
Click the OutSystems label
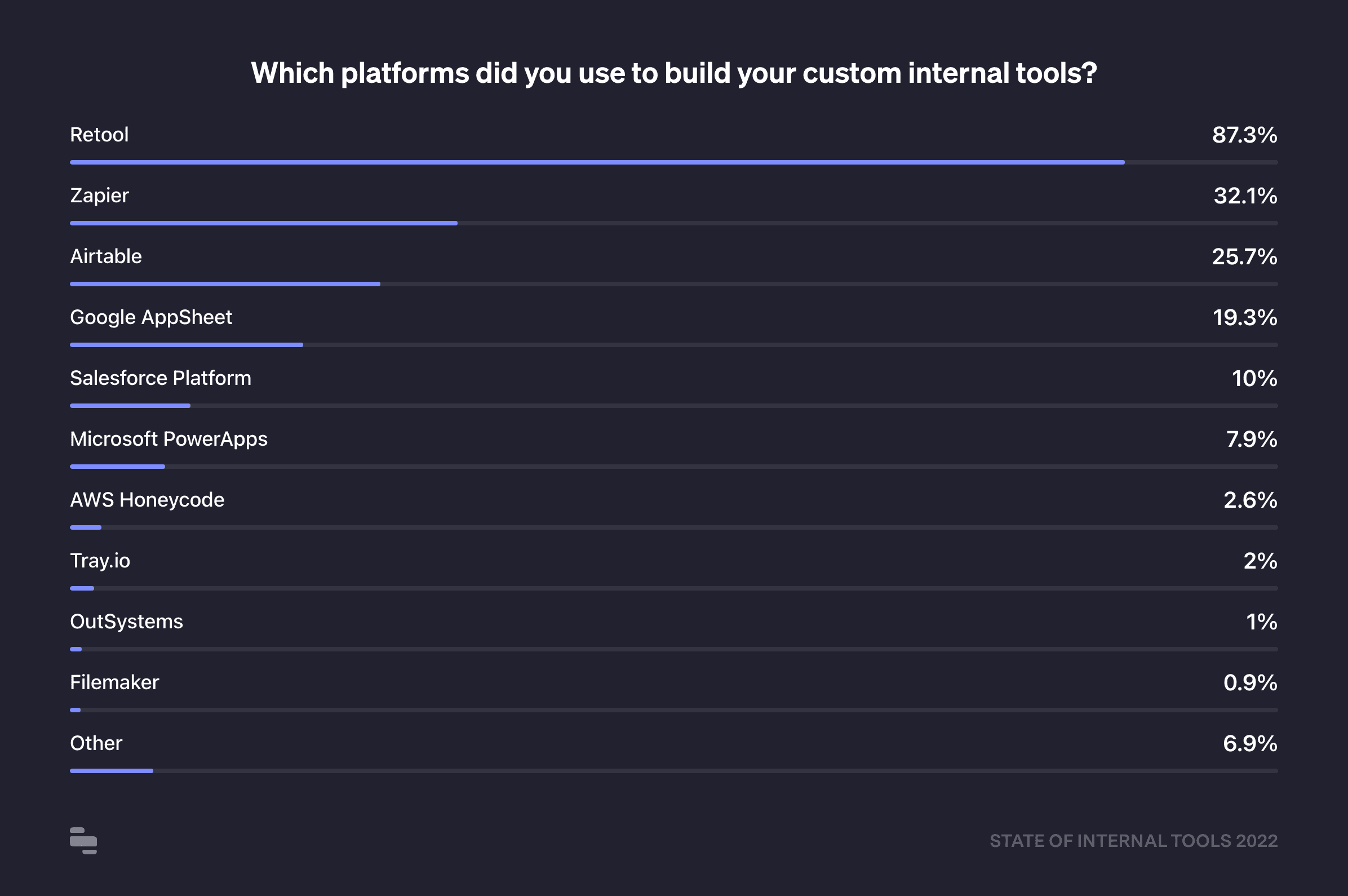126,622
